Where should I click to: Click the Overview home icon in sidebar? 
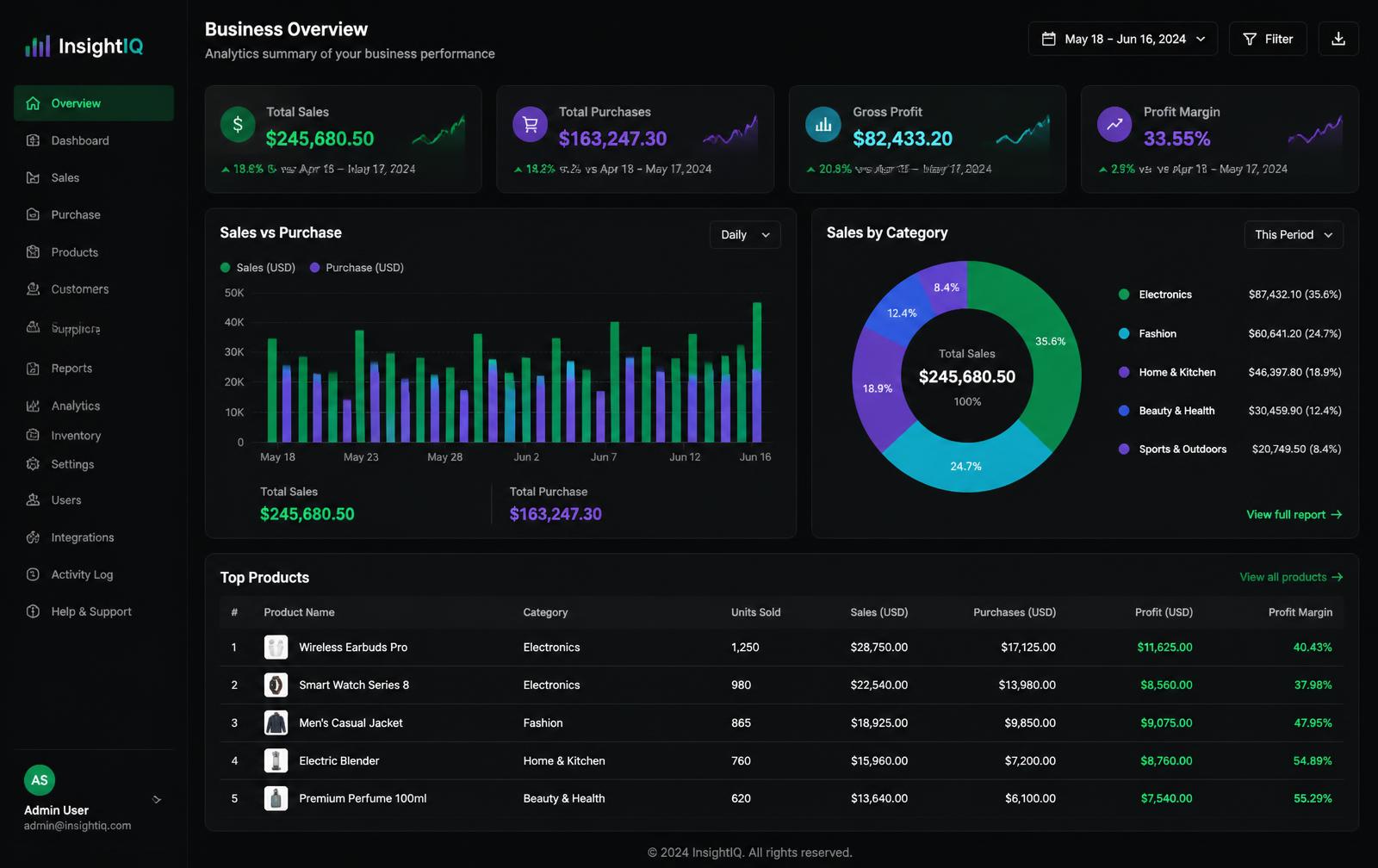(33, 103)
